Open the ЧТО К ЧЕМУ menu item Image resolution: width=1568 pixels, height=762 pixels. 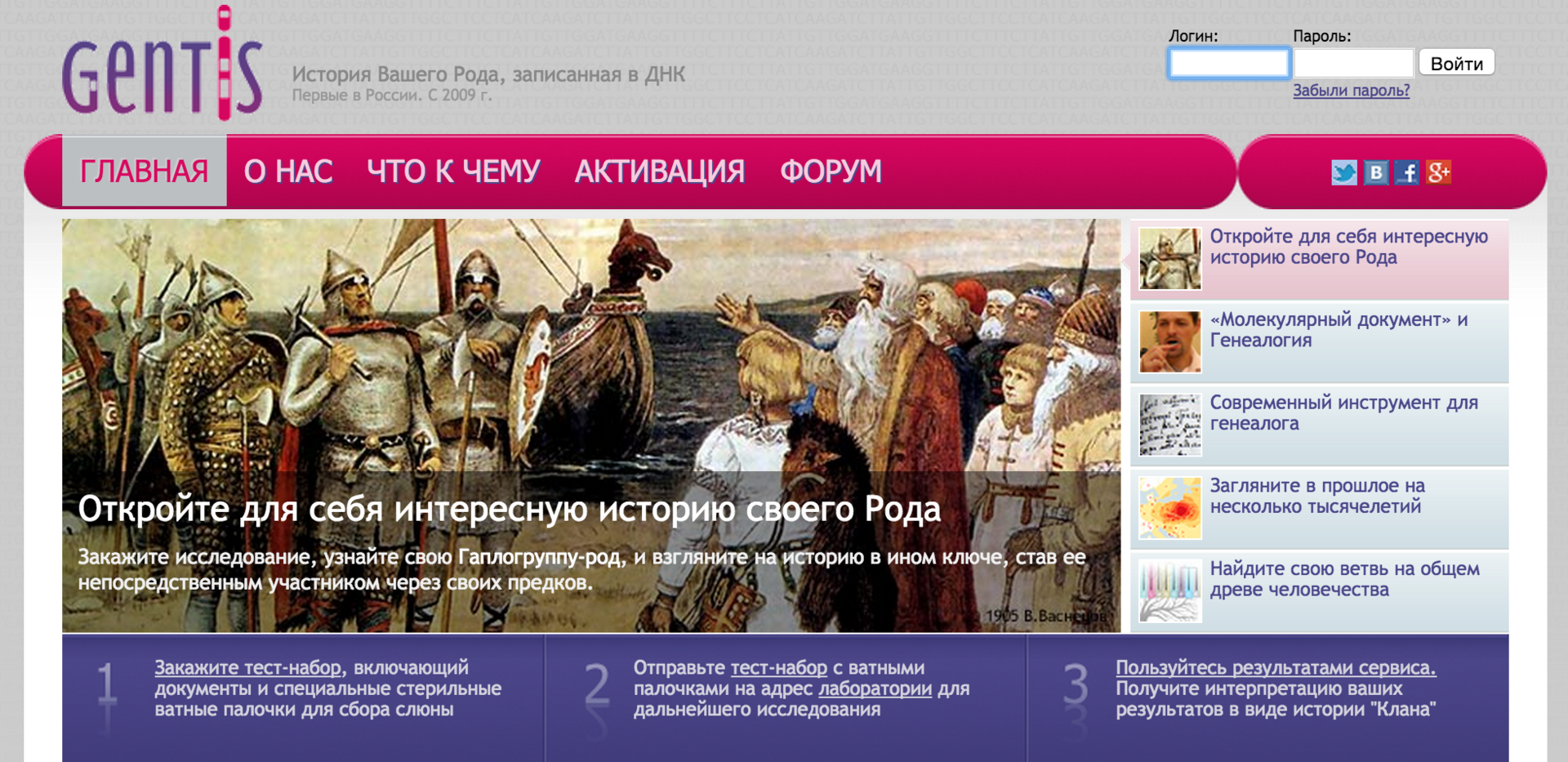pyautogui.click(x=453, y=172)
